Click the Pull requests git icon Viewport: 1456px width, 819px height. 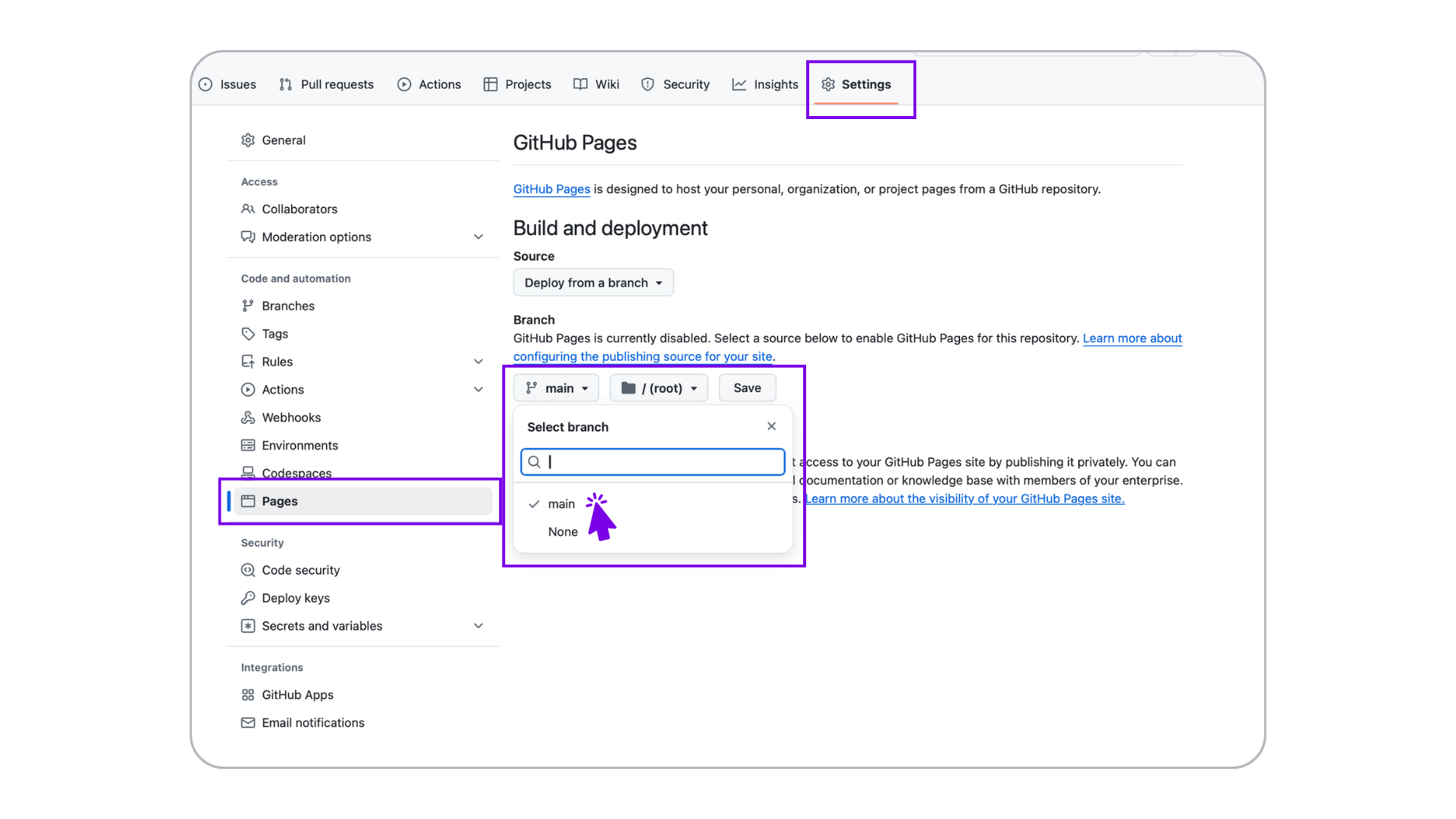coord(286,84)
